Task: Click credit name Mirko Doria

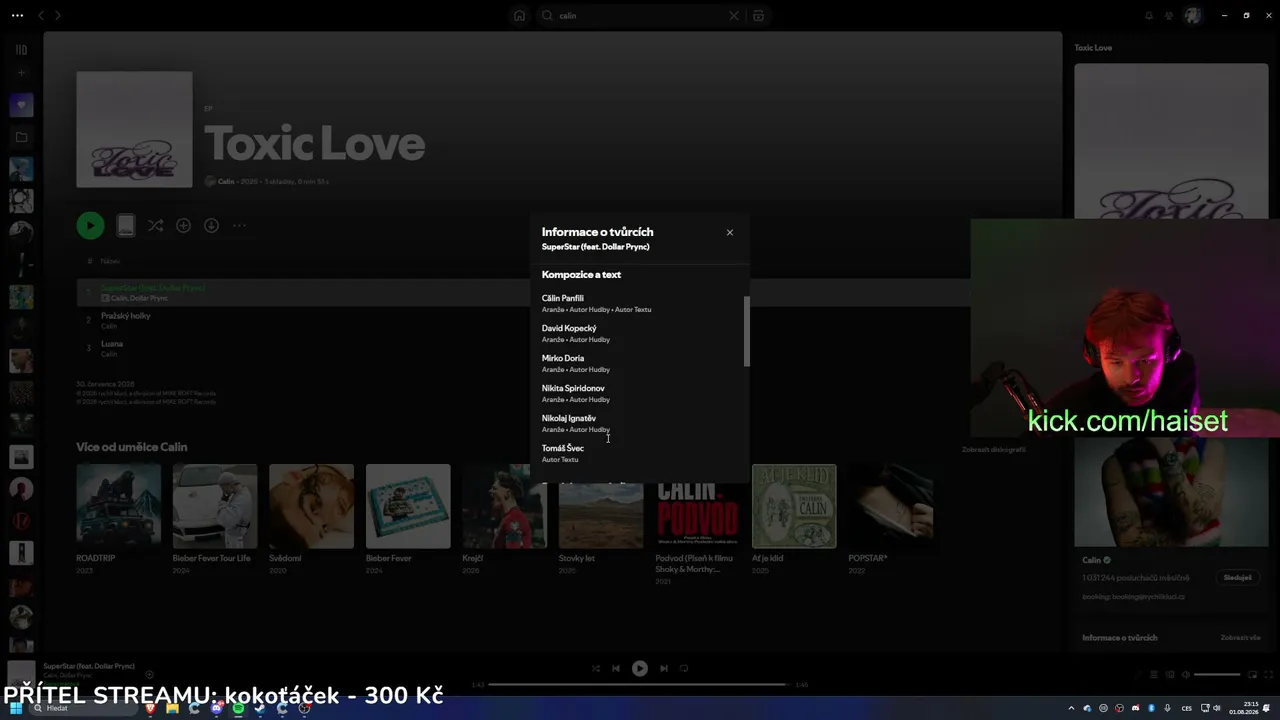Action: (563, 358)
